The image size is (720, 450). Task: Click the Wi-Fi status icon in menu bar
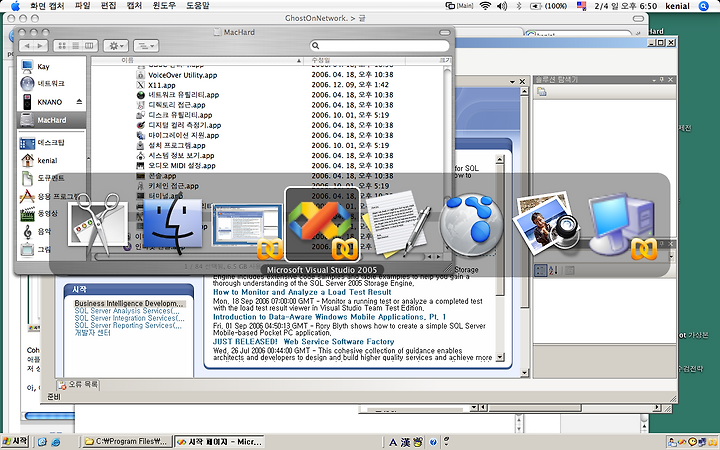pyautogui.click(x=485, y=6)
